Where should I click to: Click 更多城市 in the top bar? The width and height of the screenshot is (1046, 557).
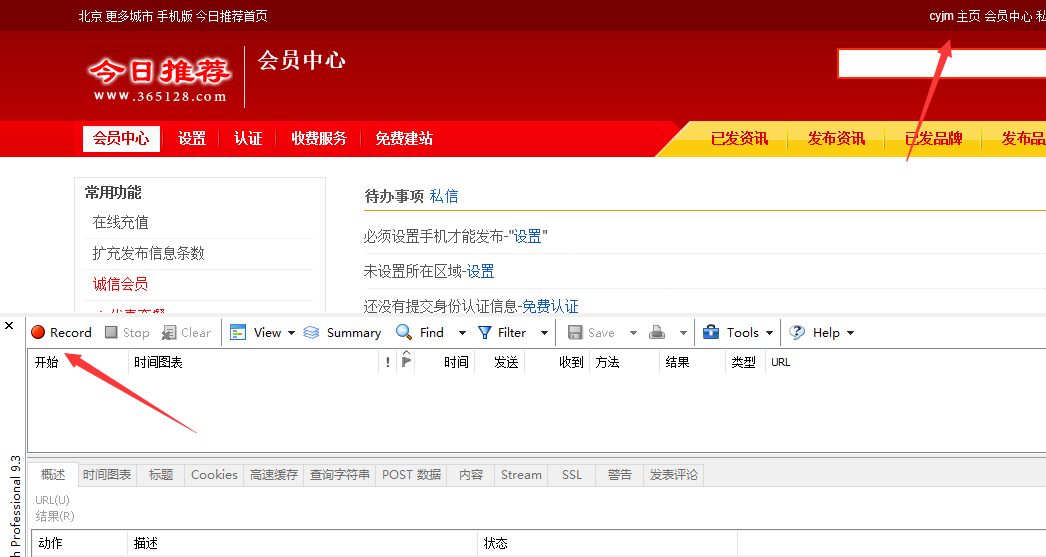129,16
